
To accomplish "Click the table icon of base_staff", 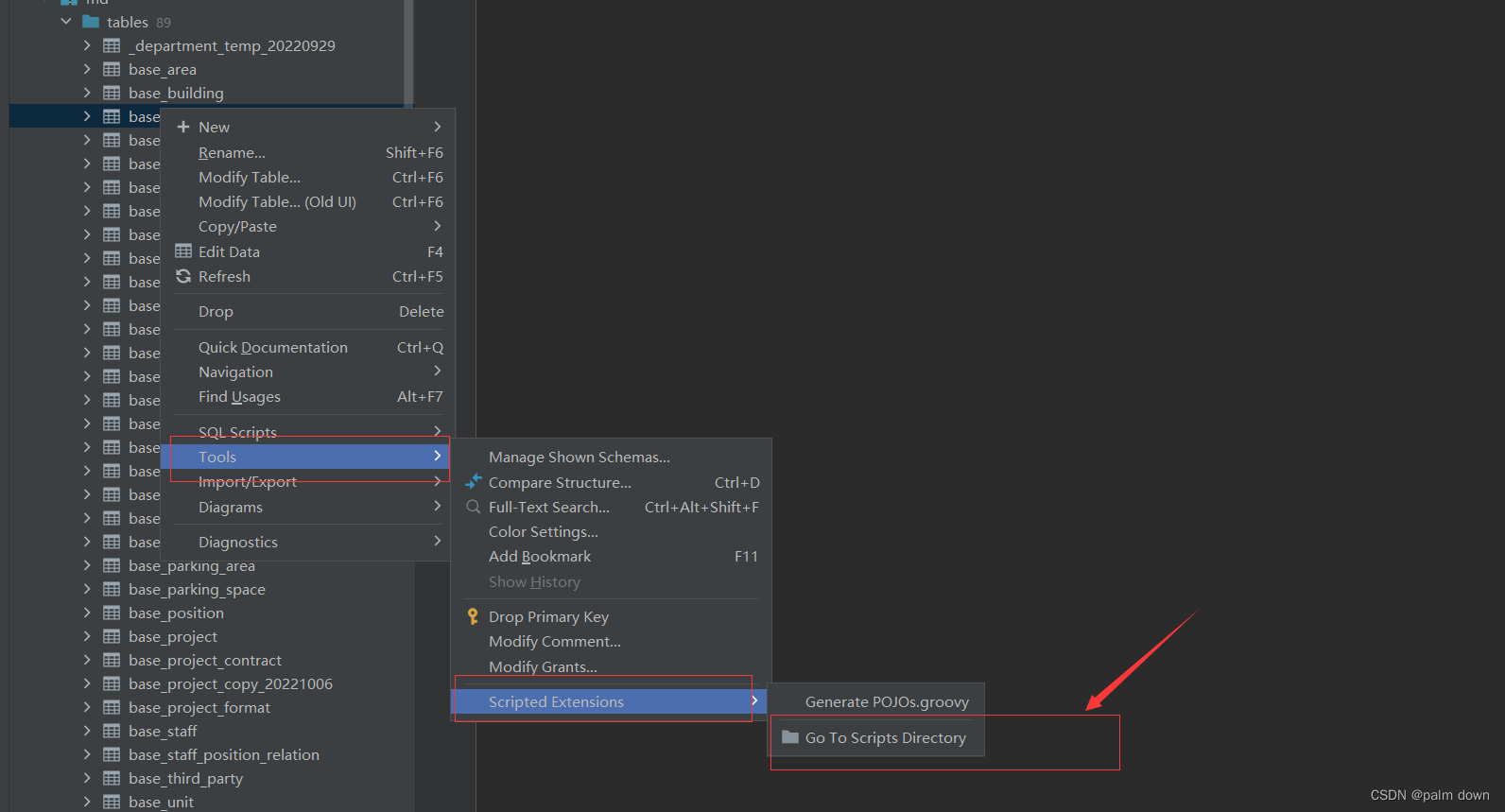I will [112, 731].
